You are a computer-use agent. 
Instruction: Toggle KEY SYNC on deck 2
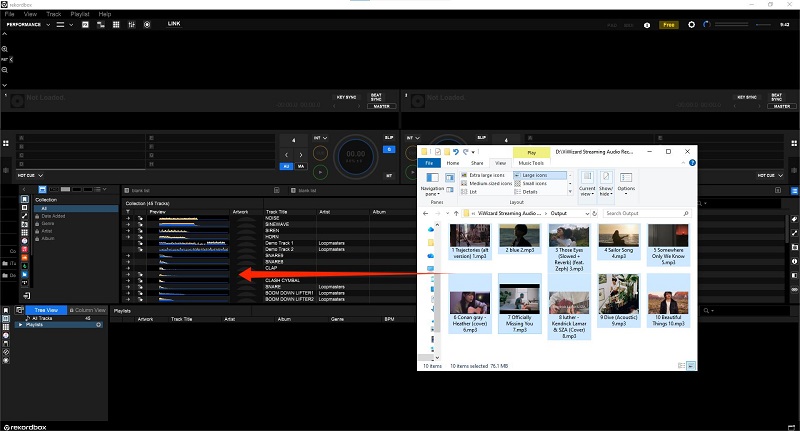[747, 97]
